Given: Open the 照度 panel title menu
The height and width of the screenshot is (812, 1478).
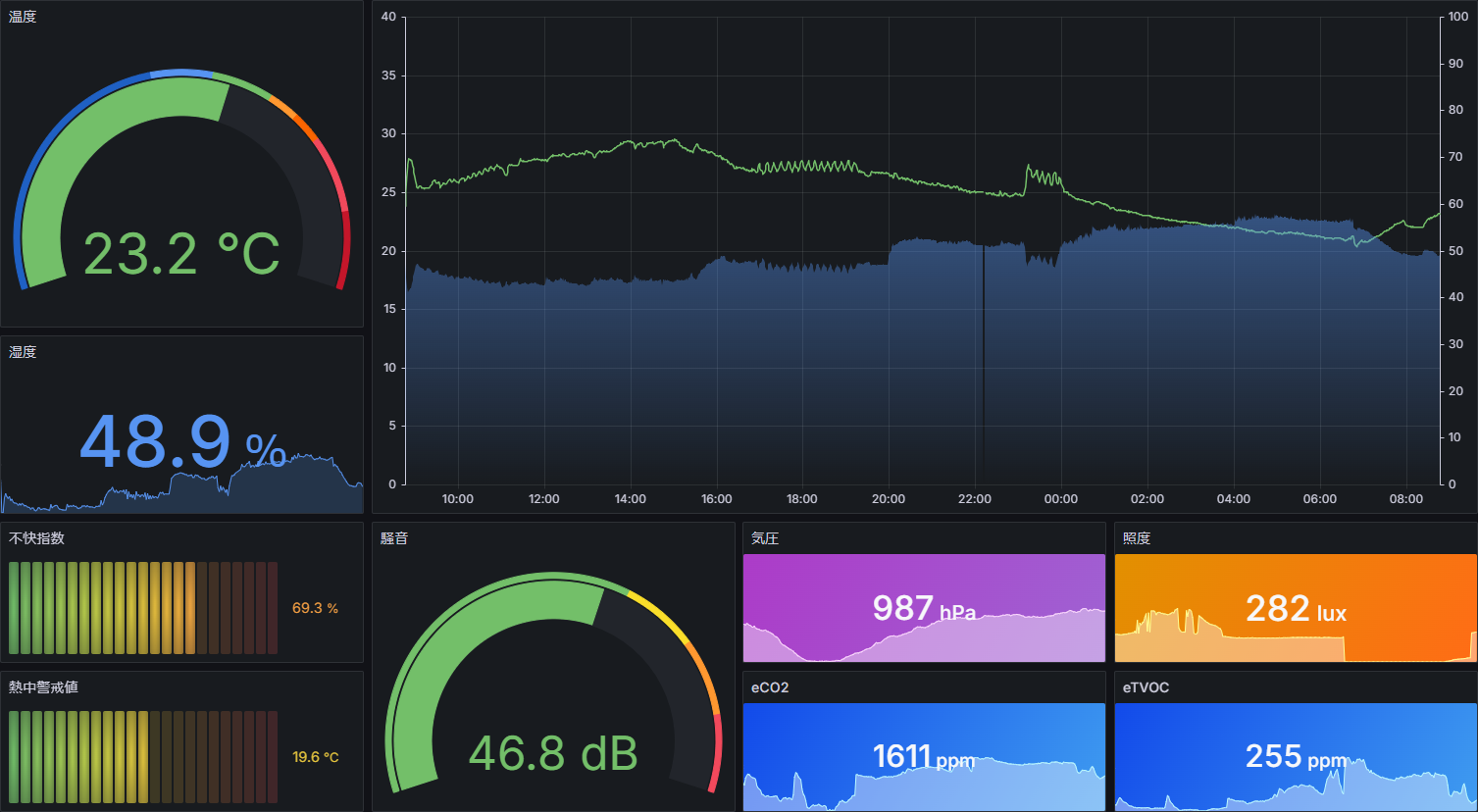Looking at the screenshot, I should [1137, 538].
